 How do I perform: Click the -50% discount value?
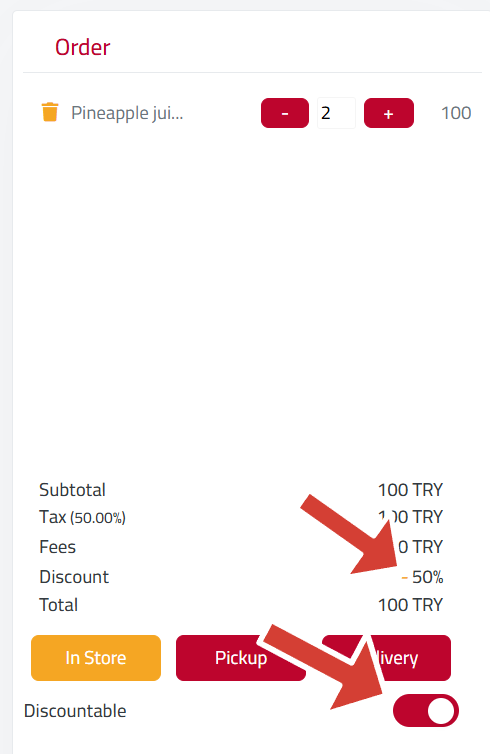(422, 577)
